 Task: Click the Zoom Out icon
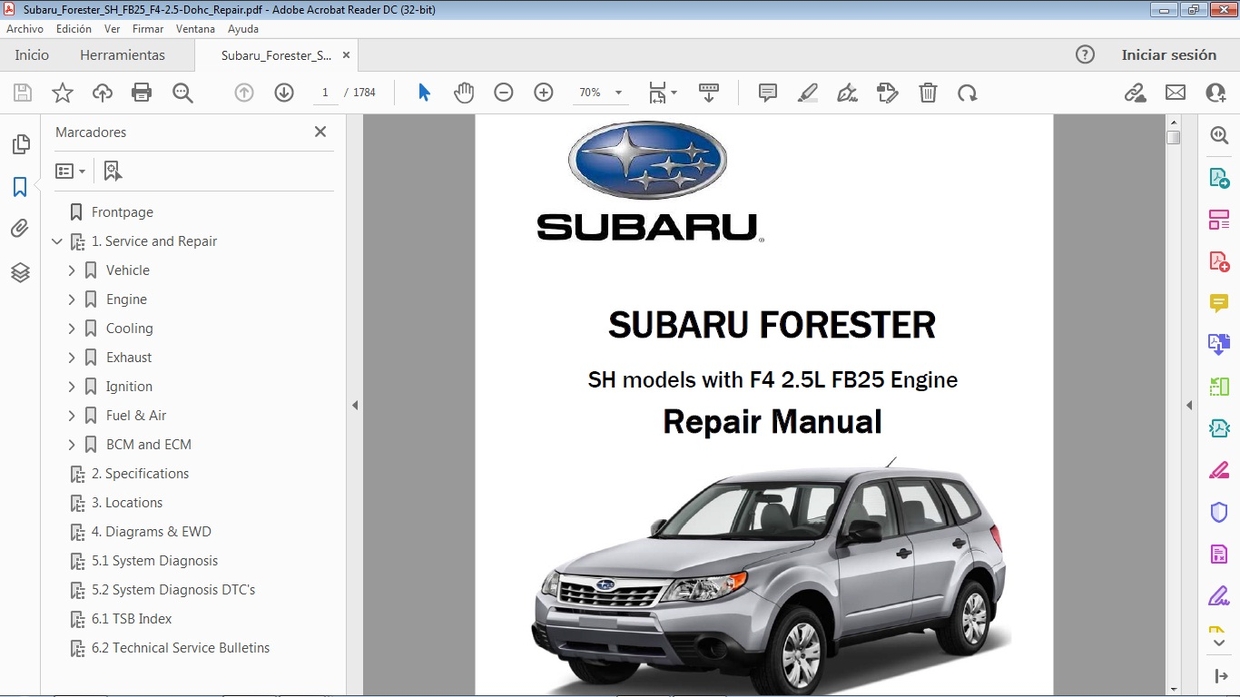(503, 92)
